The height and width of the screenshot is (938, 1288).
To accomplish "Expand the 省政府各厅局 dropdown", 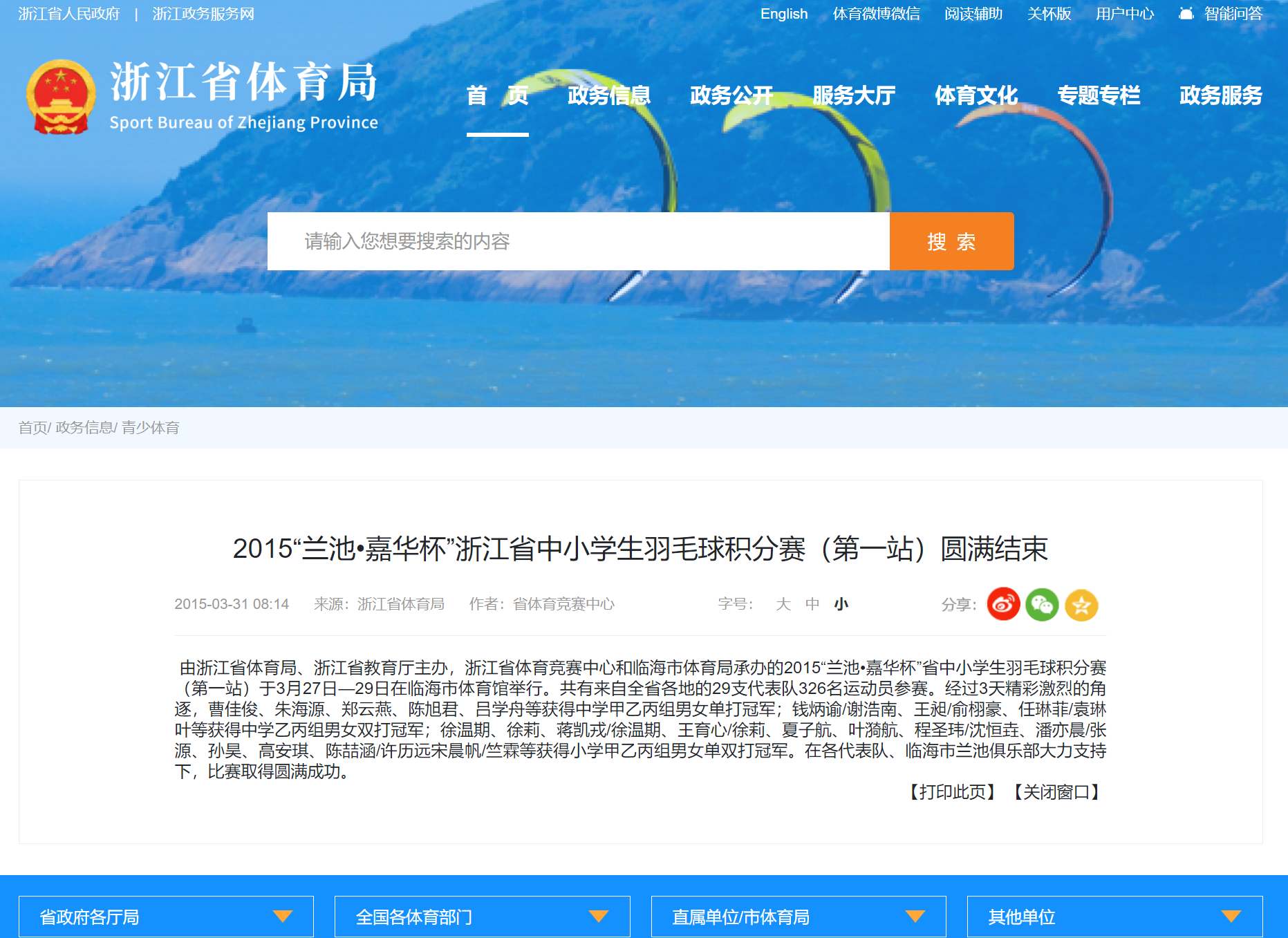I will pyautogui.click(x=166, y=917).
